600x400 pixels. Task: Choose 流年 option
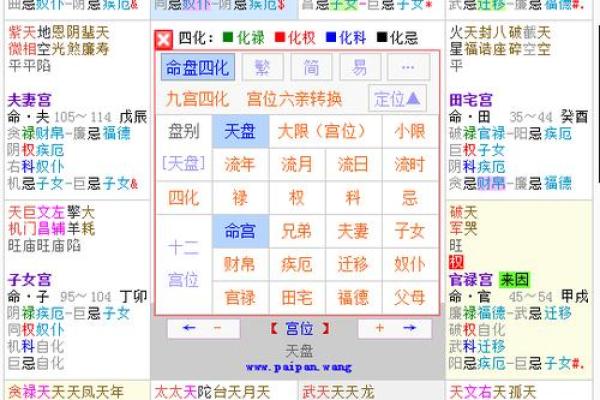pos(240,165)
